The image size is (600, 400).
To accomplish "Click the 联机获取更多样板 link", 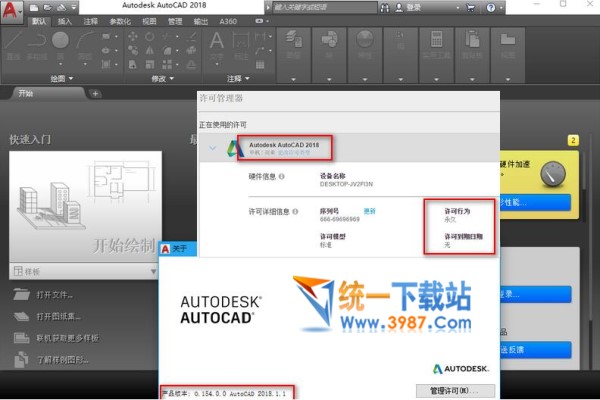I will pos(68,338).
